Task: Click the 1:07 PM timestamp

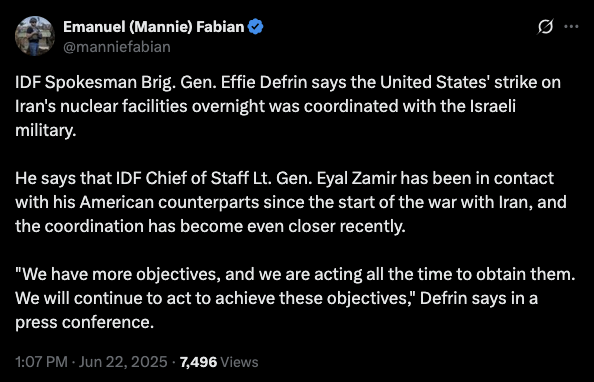Action: (42, 362)
